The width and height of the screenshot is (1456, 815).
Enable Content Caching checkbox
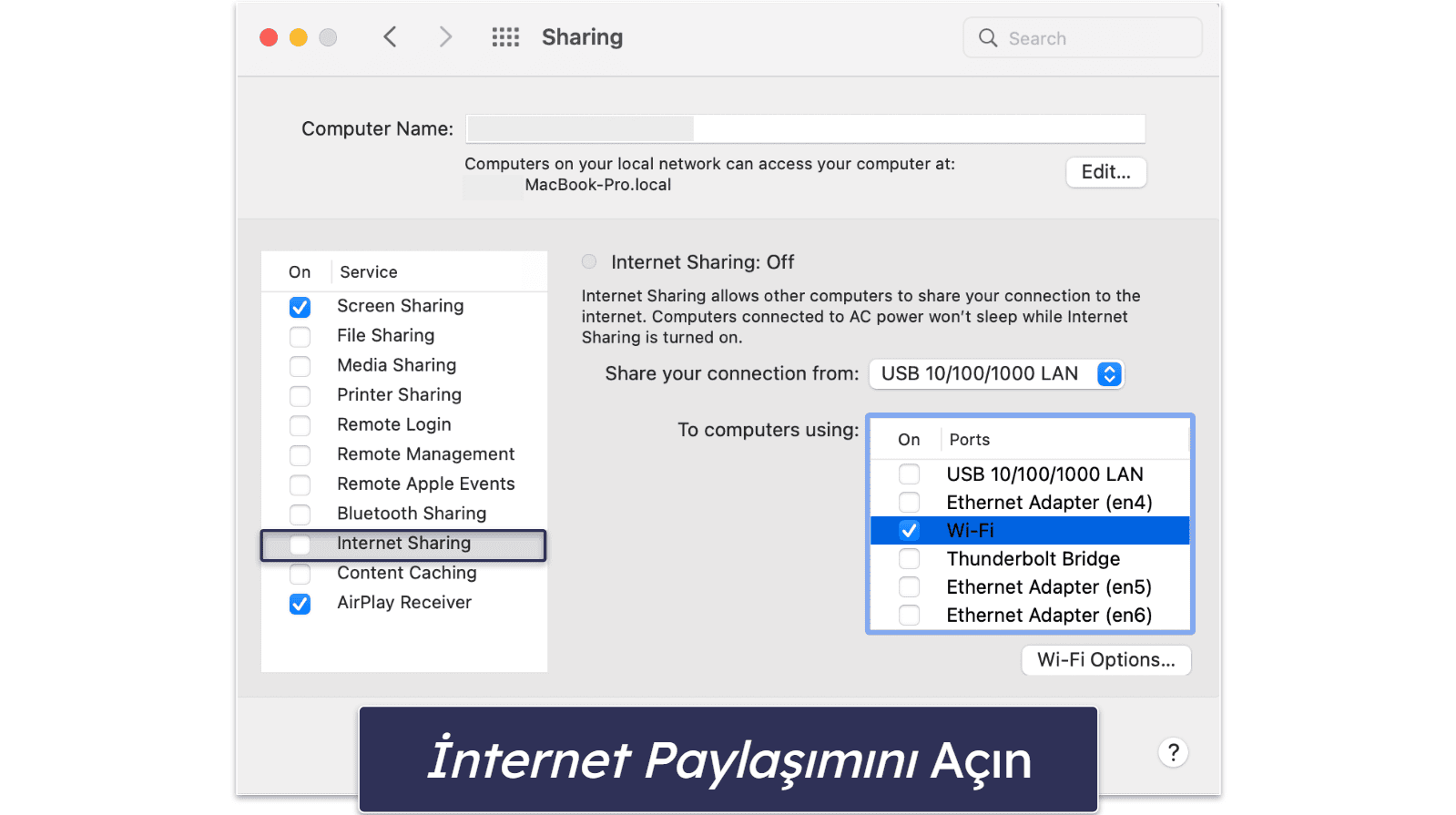(x=300, y=574)
